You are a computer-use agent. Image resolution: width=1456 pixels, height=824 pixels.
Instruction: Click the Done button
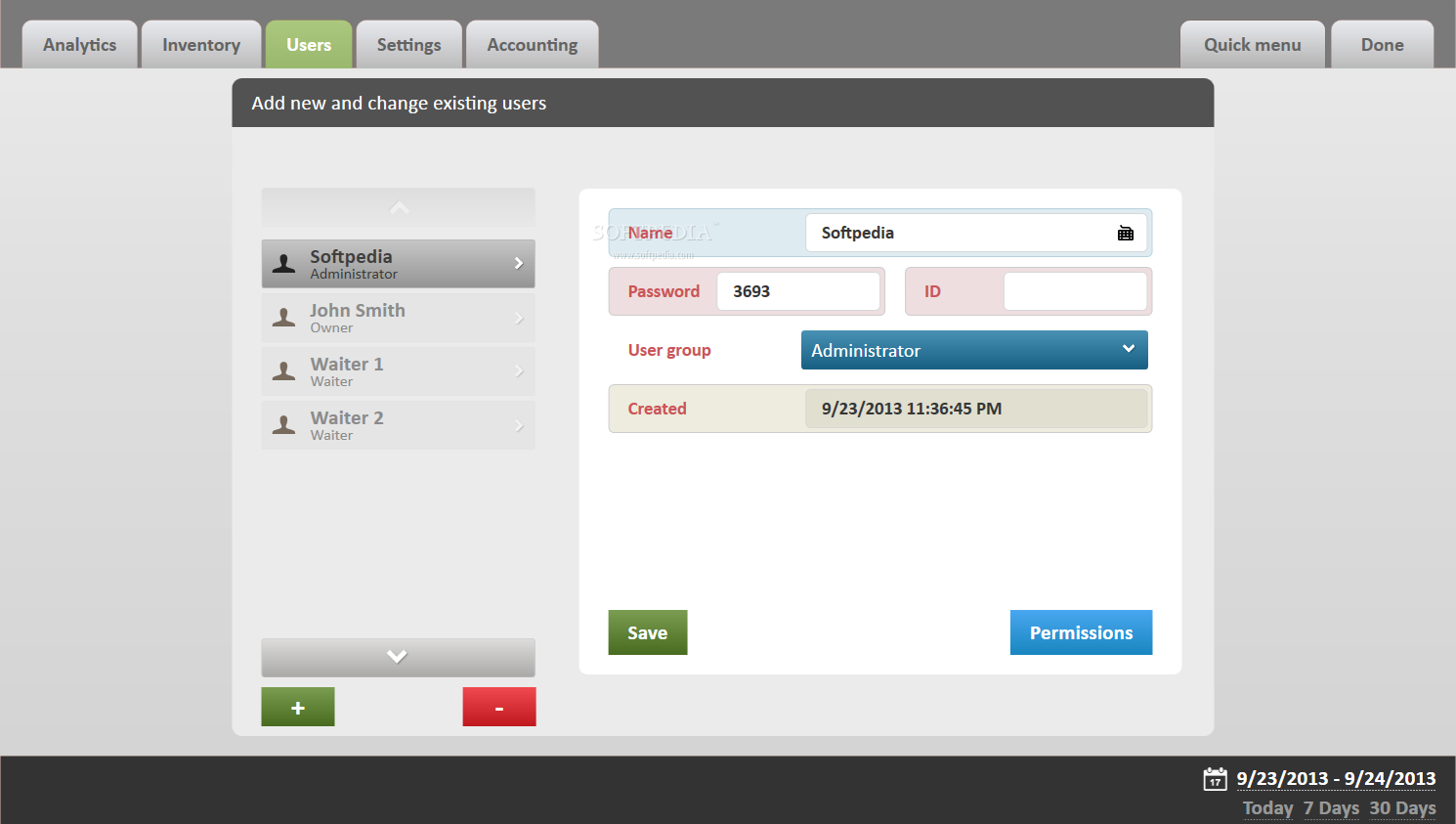pyautogui.click(x=1383, y=45)
